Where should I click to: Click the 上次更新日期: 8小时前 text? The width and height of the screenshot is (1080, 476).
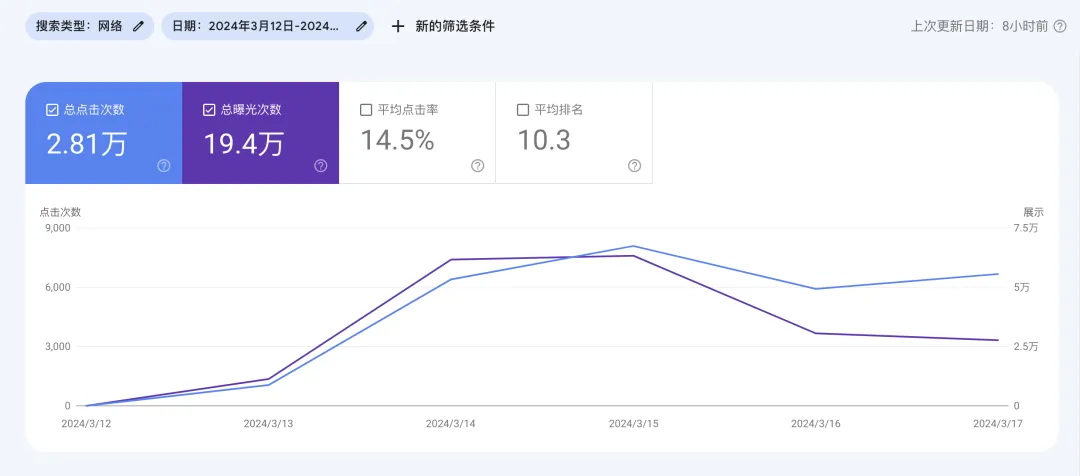coord(979,26)
